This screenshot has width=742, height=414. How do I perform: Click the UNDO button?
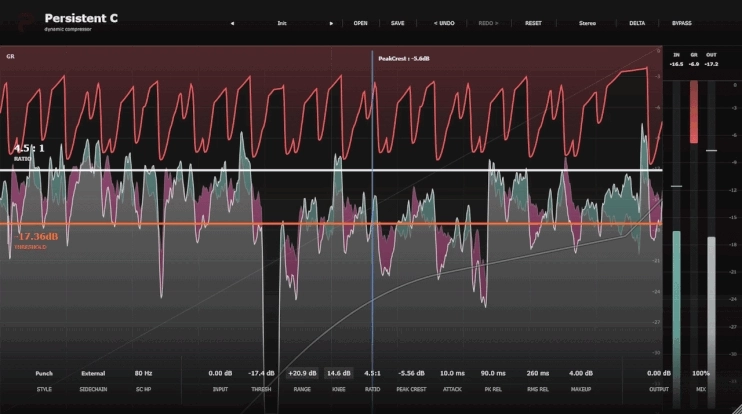[444, 23]
